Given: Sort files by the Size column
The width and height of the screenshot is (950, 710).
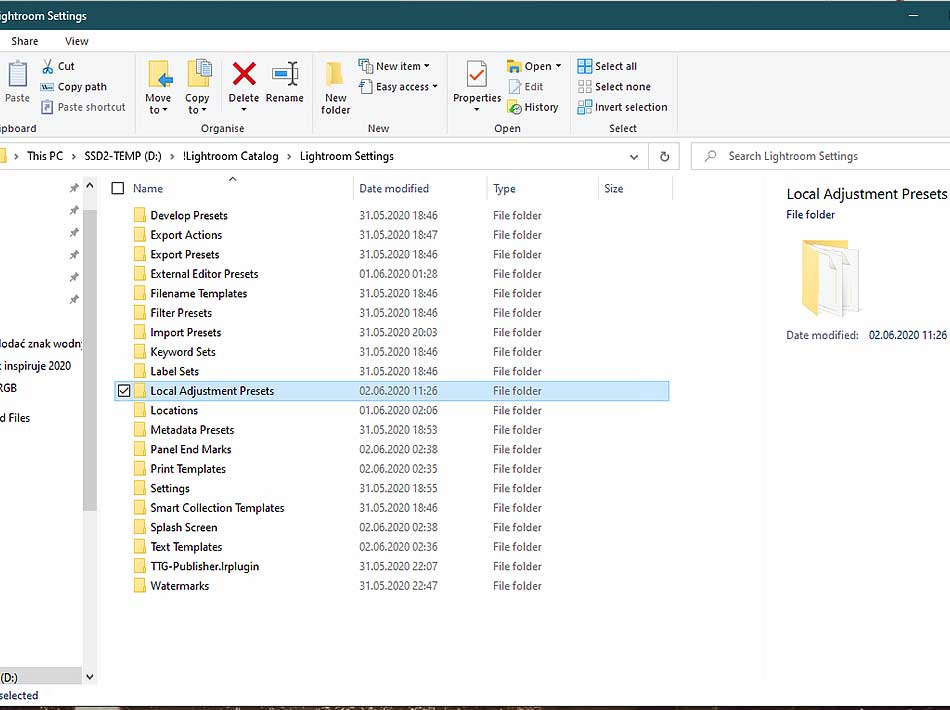Looking at the screenshot, I should 614,188.
